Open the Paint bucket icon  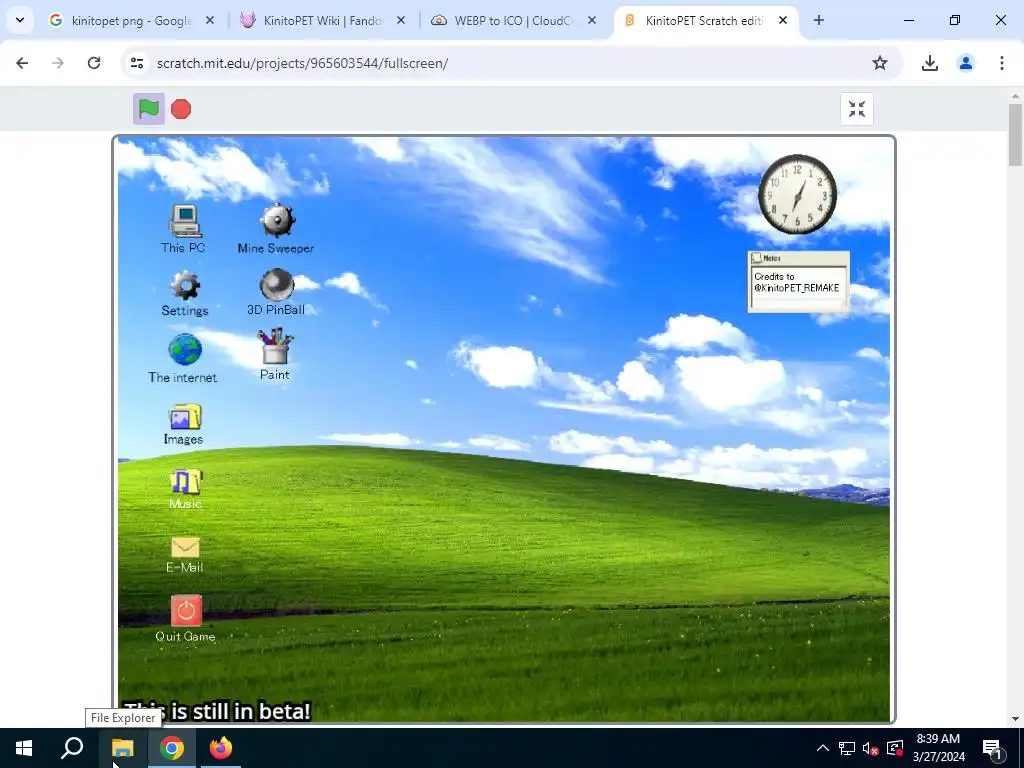point(275,355)
